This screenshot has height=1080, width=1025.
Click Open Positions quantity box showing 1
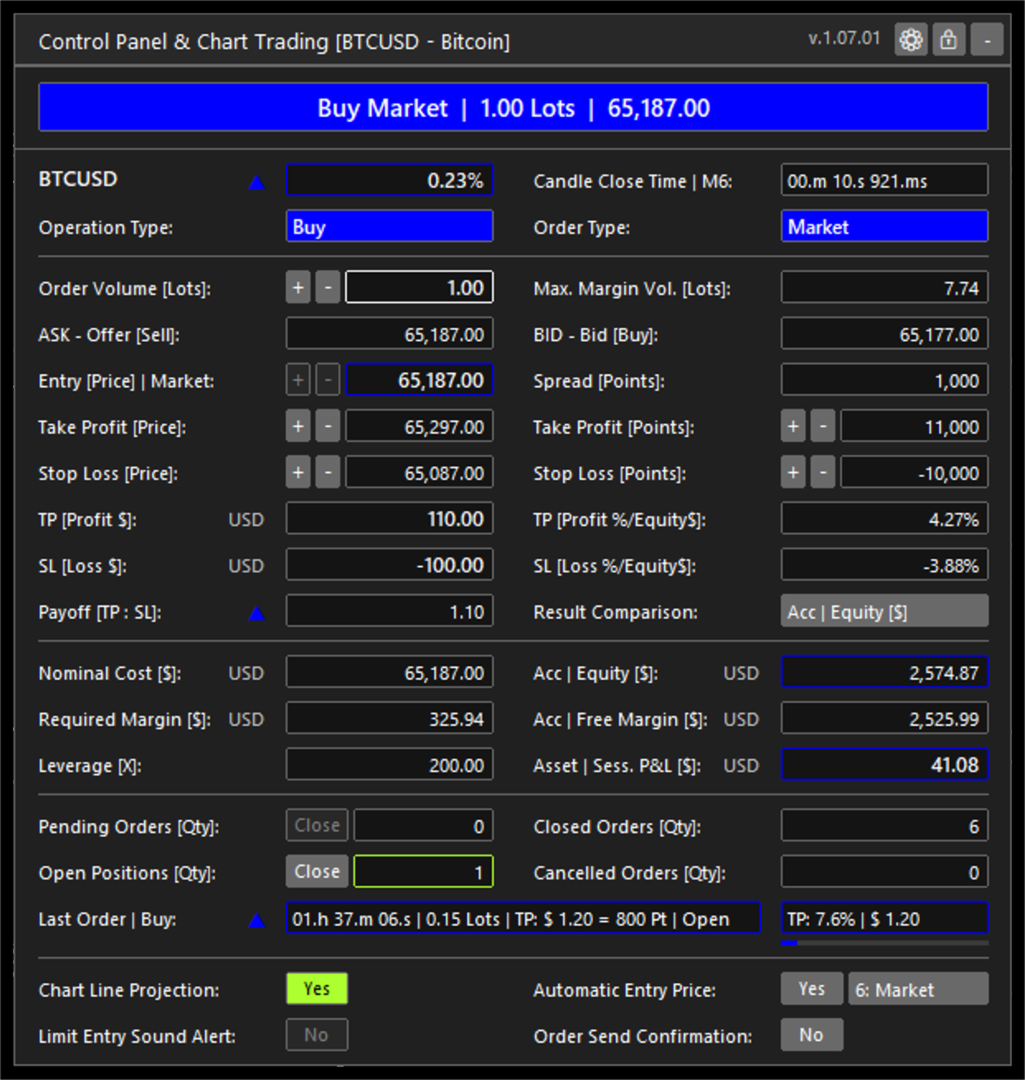point(423,871)
